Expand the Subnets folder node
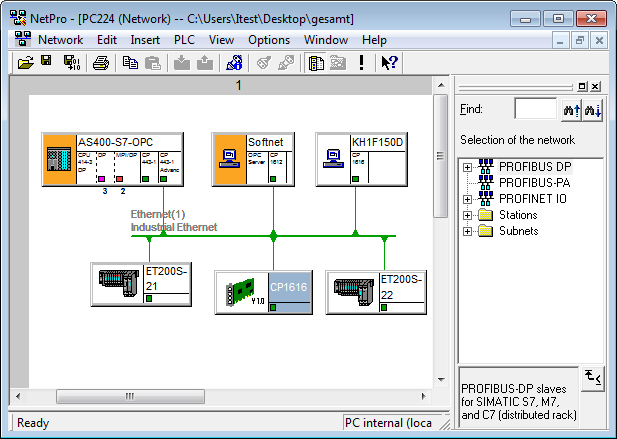 point(467,230)
